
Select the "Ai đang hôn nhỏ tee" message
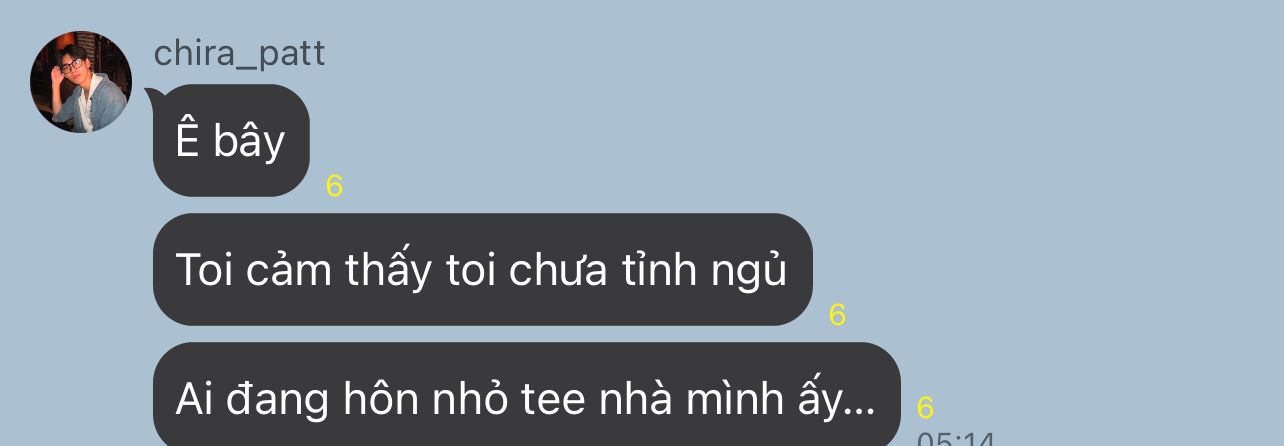(x=526, y=396)
